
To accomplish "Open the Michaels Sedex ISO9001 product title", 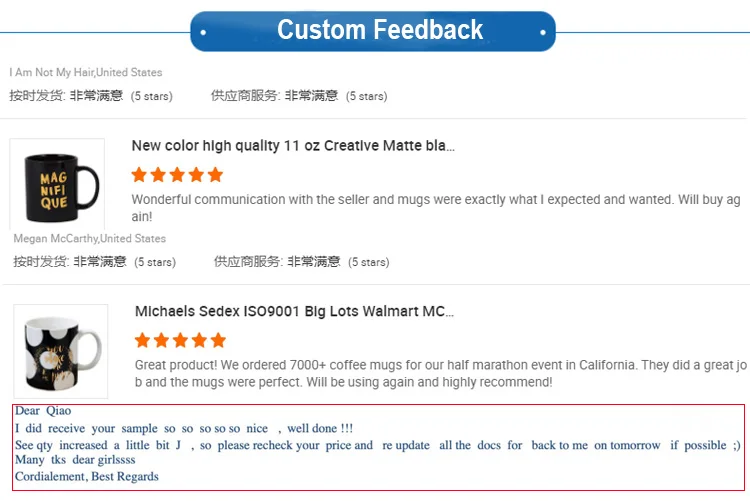I will click(x=295, y=312).
